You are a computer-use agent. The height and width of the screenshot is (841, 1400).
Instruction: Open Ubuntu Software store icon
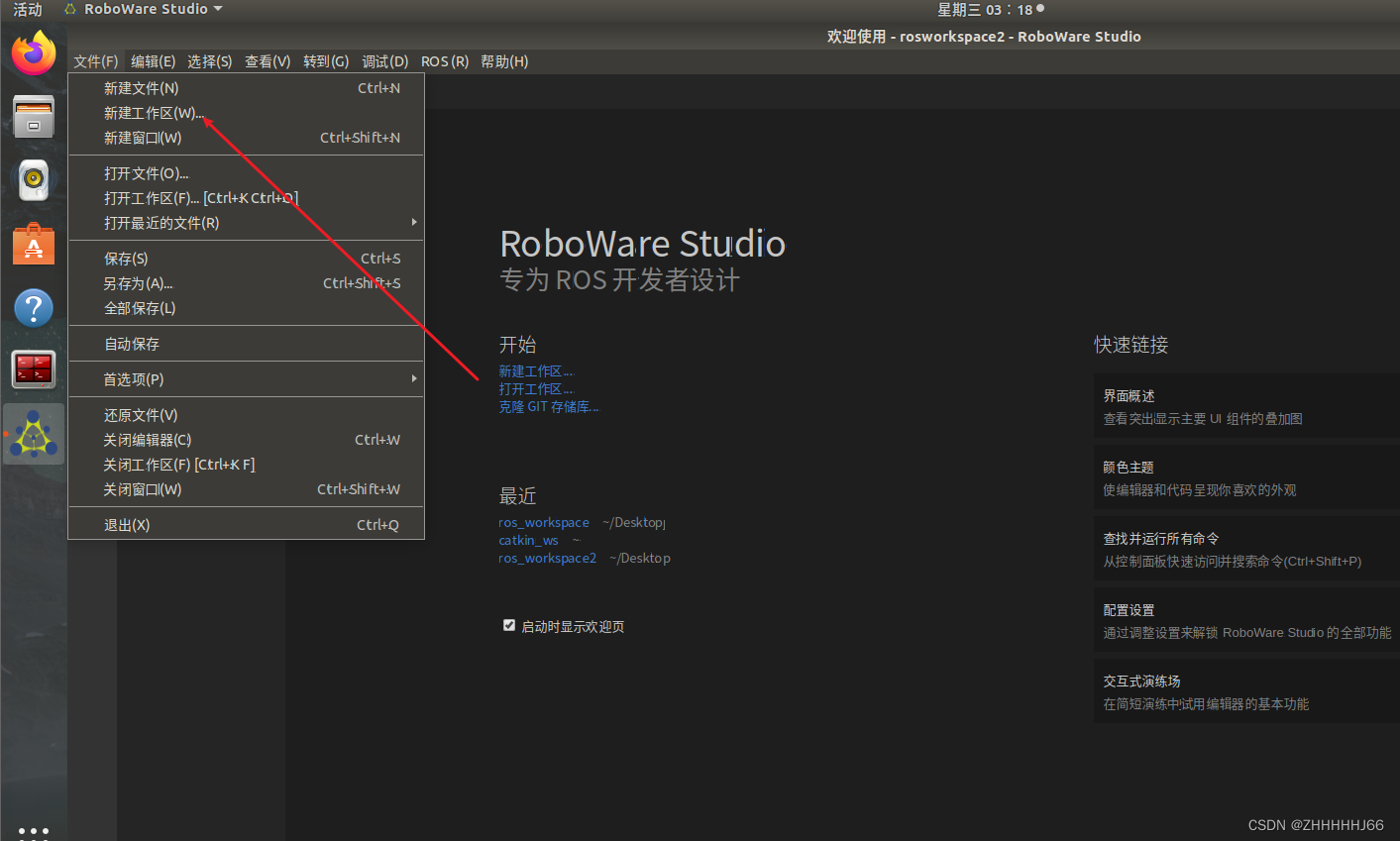pos(34,244)
